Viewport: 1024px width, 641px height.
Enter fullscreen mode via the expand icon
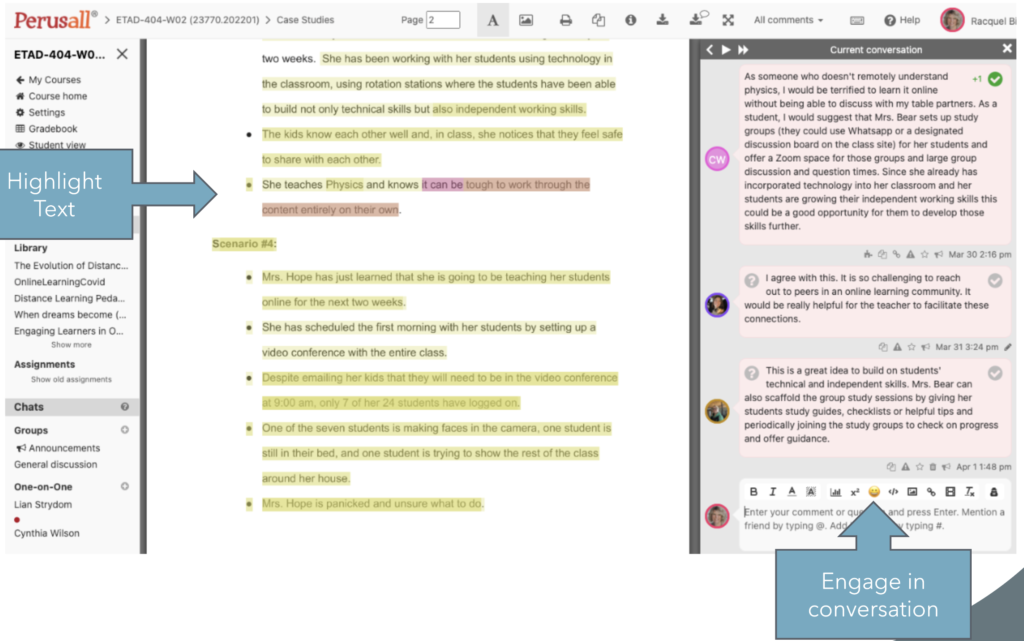728,19
